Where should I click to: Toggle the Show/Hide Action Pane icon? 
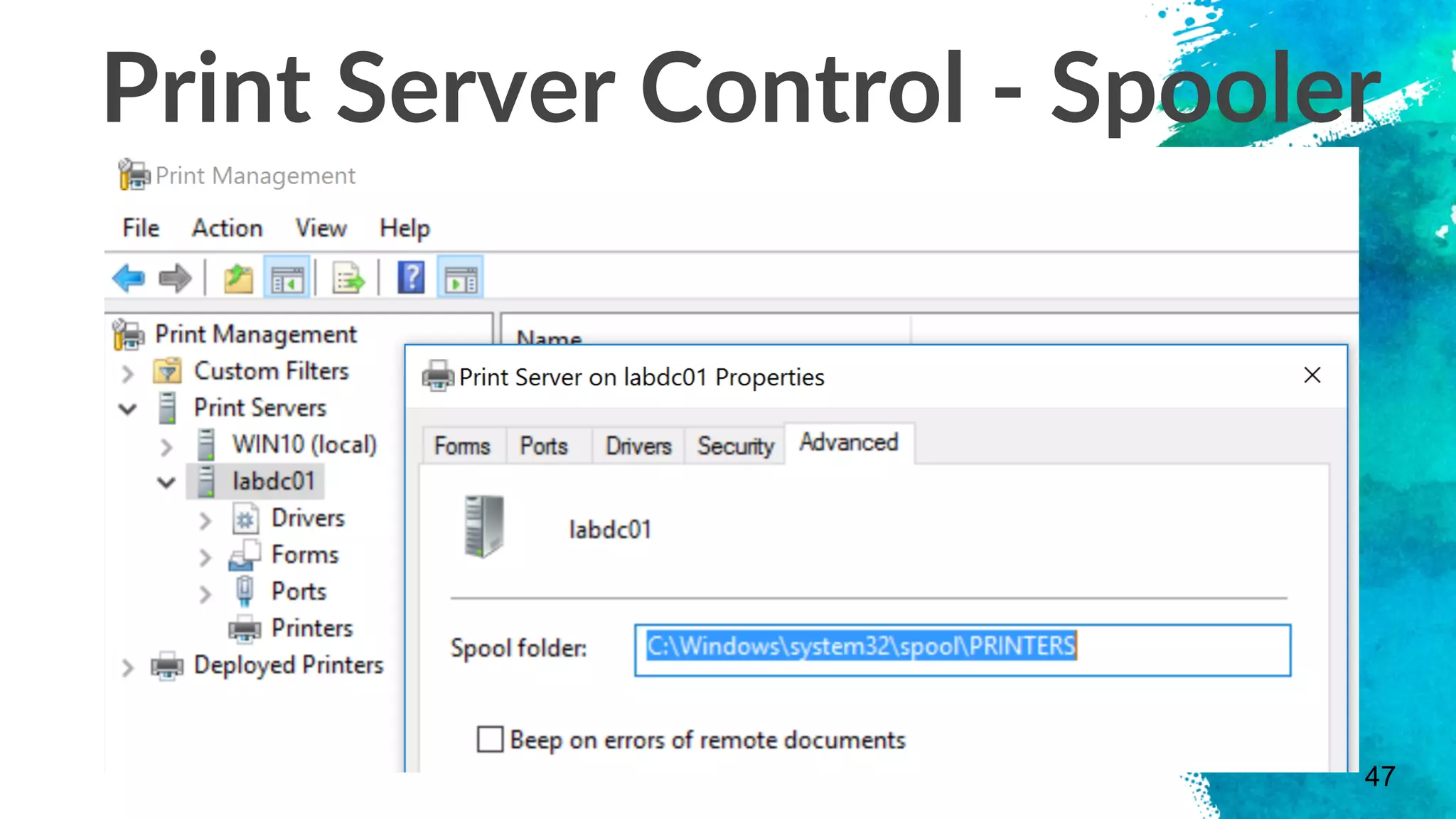click(x=461, y=278)
